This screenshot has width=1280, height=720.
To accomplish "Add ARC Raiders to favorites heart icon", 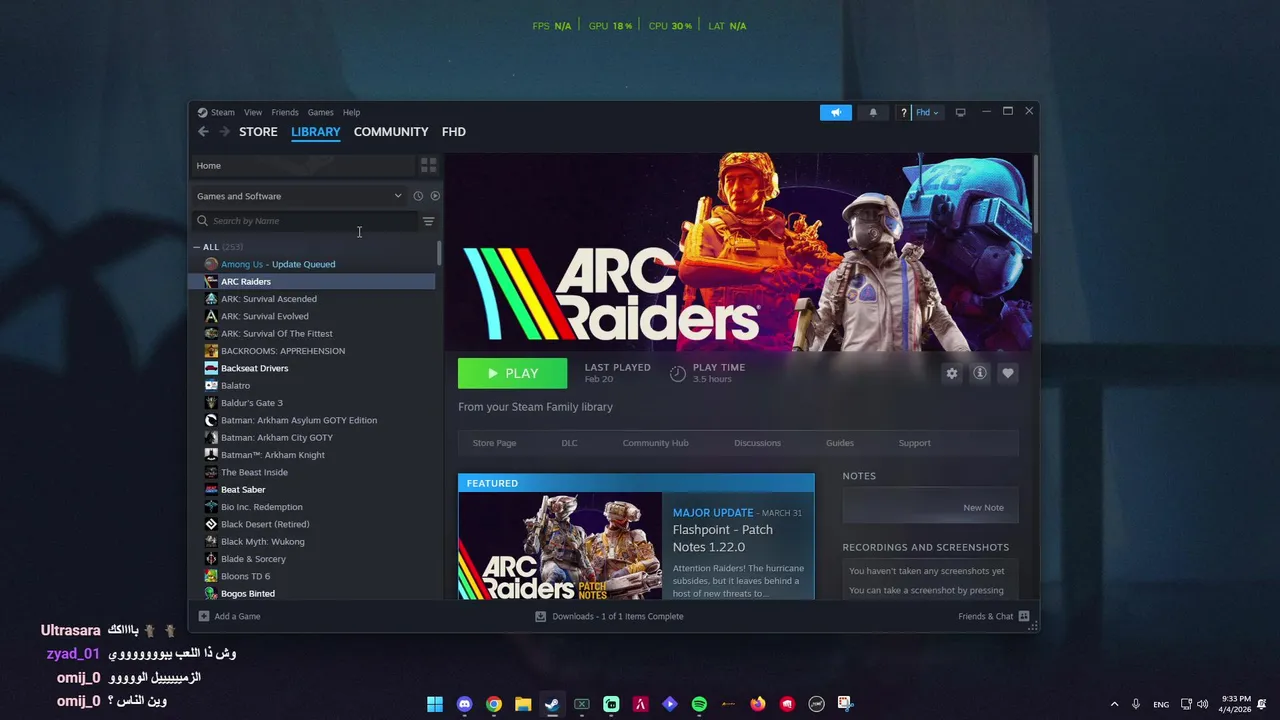I will tap(1008, 373).
